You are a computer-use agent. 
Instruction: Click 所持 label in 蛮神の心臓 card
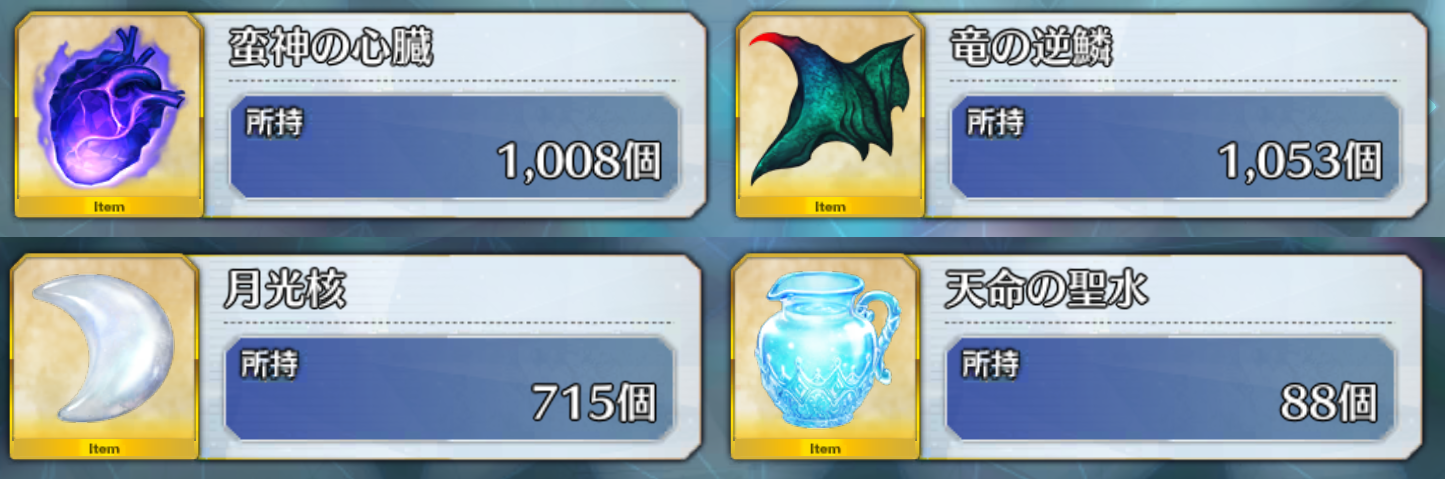click(274, 122)
